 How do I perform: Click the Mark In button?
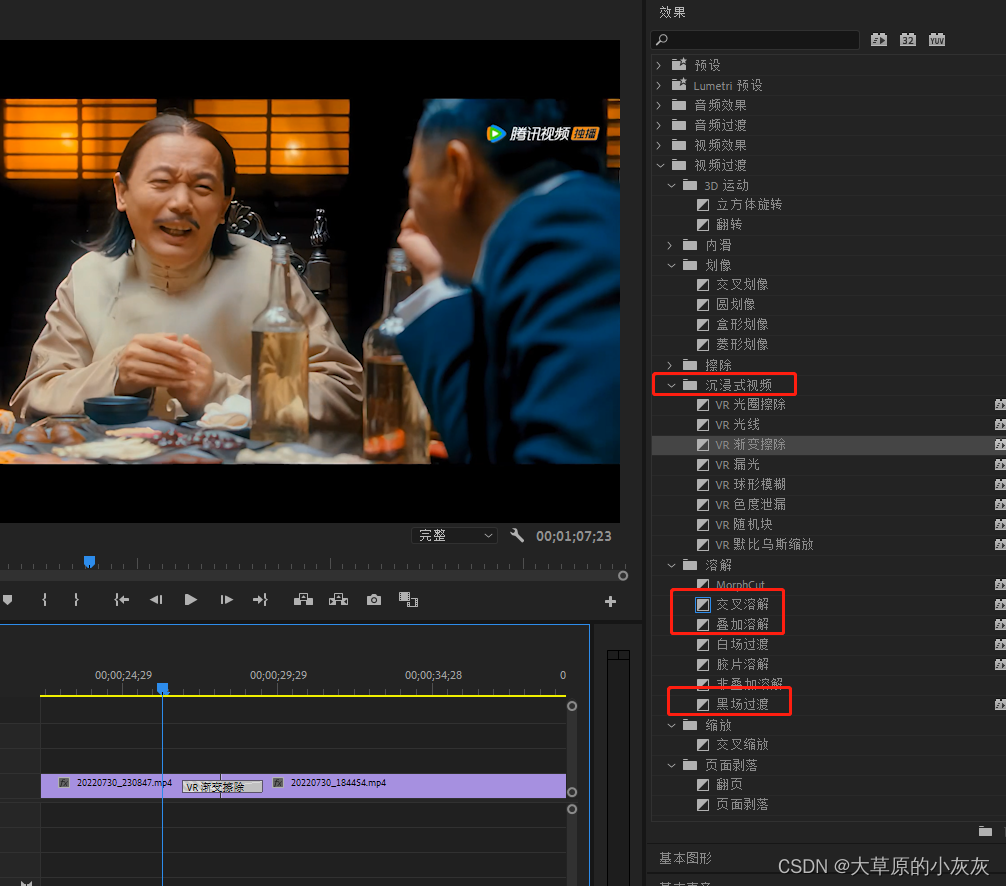(44, 600)
